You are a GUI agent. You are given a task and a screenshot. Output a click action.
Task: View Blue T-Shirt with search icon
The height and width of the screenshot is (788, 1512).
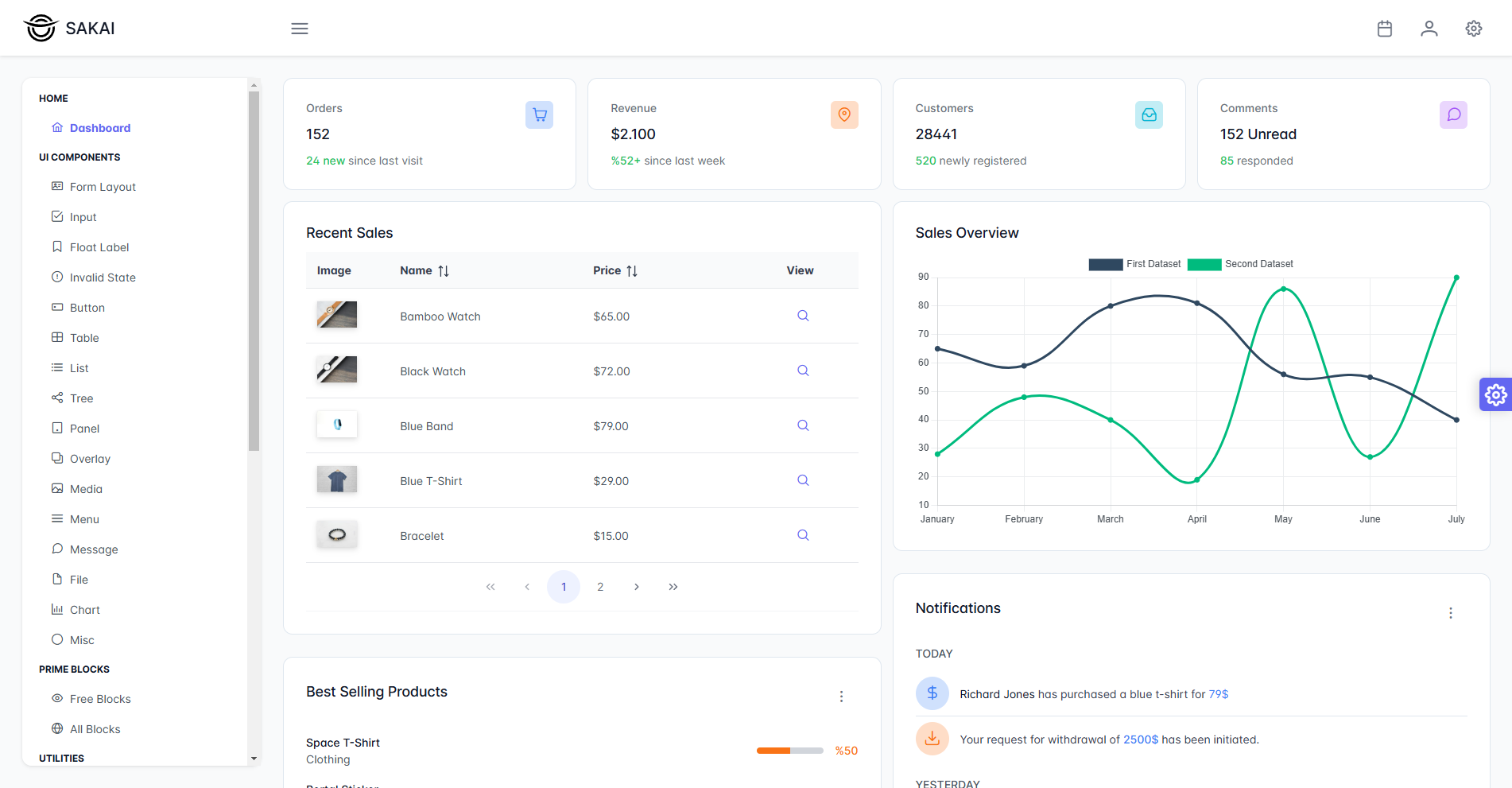803,480
